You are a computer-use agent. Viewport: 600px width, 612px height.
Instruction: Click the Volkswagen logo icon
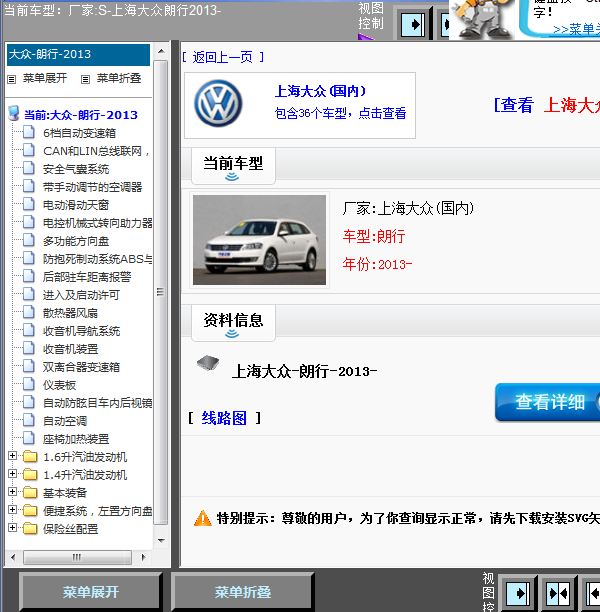[218, 103]
